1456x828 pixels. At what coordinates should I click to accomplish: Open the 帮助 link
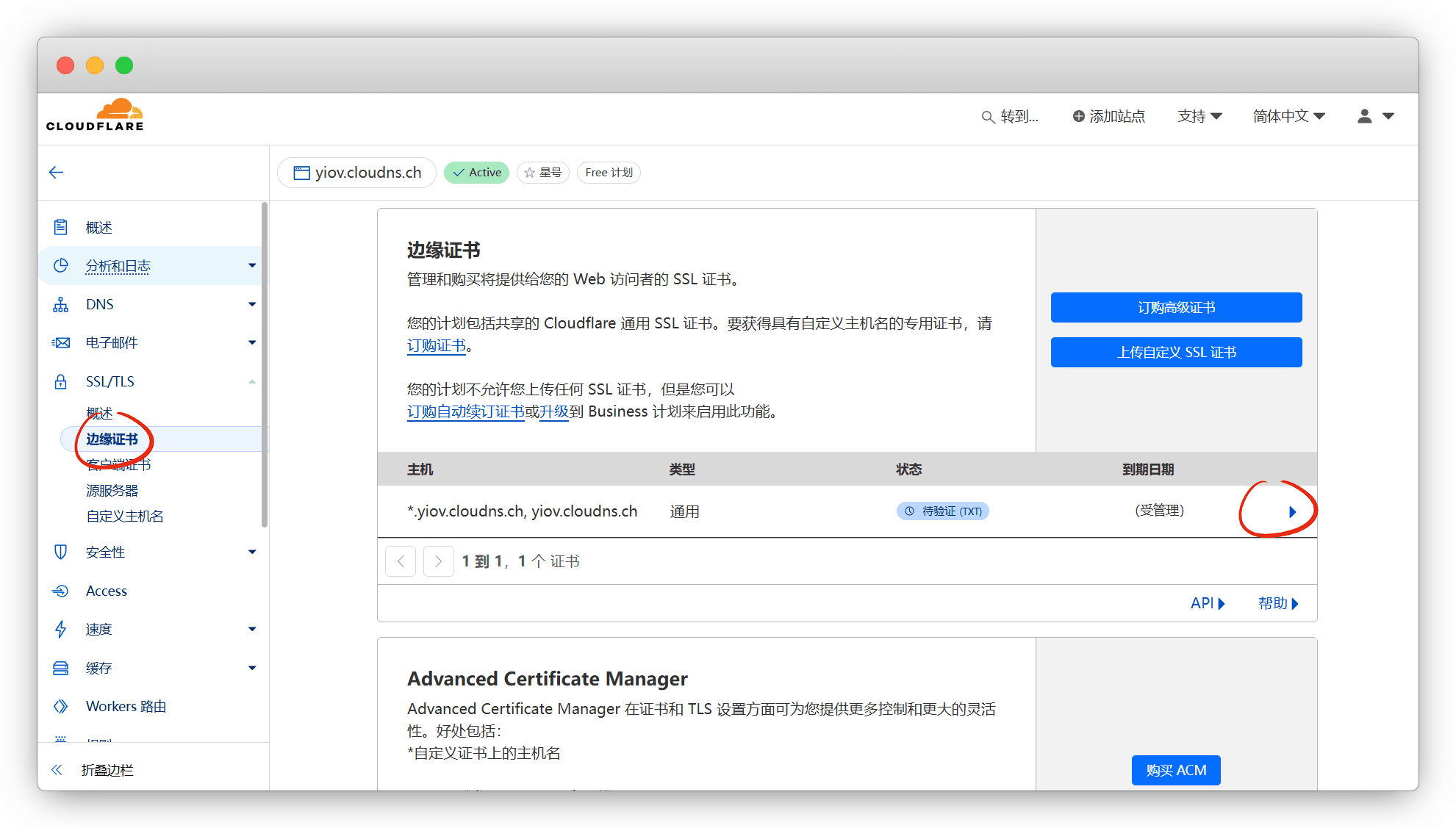tap(1278, 603)
